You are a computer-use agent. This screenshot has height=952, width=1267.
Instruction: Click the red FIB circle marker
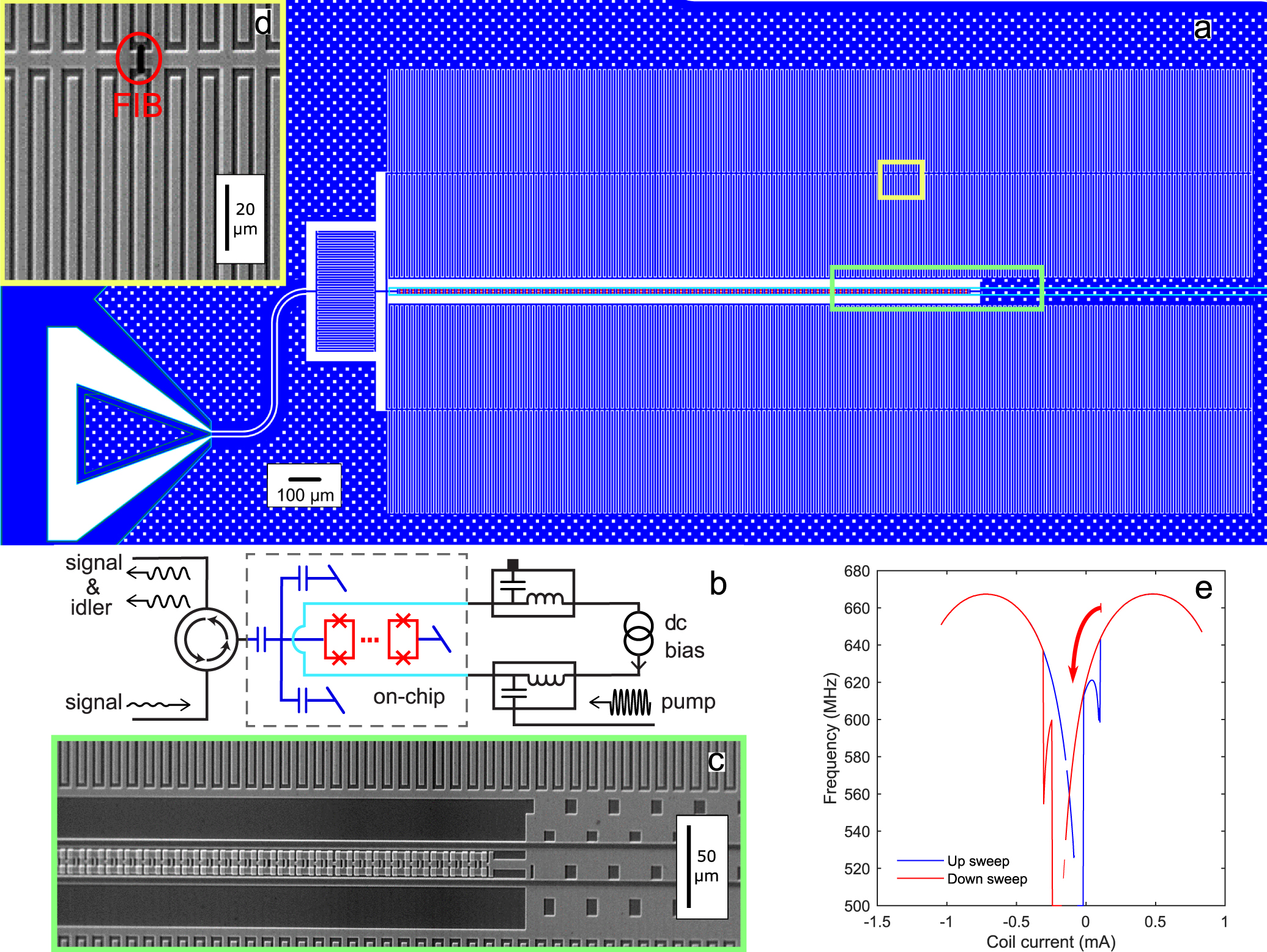(139, 58)
